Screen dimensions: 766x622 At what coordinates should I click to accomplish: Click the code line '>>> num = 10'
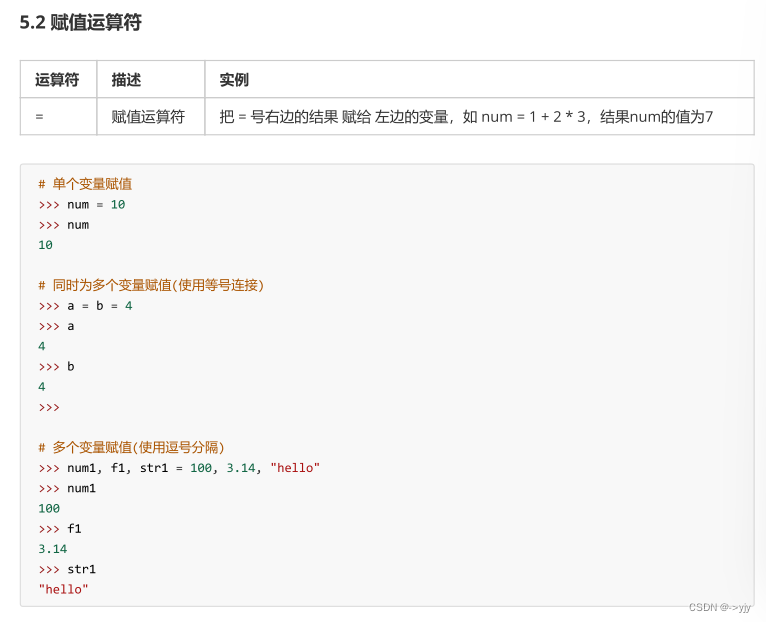click(82, 205)
